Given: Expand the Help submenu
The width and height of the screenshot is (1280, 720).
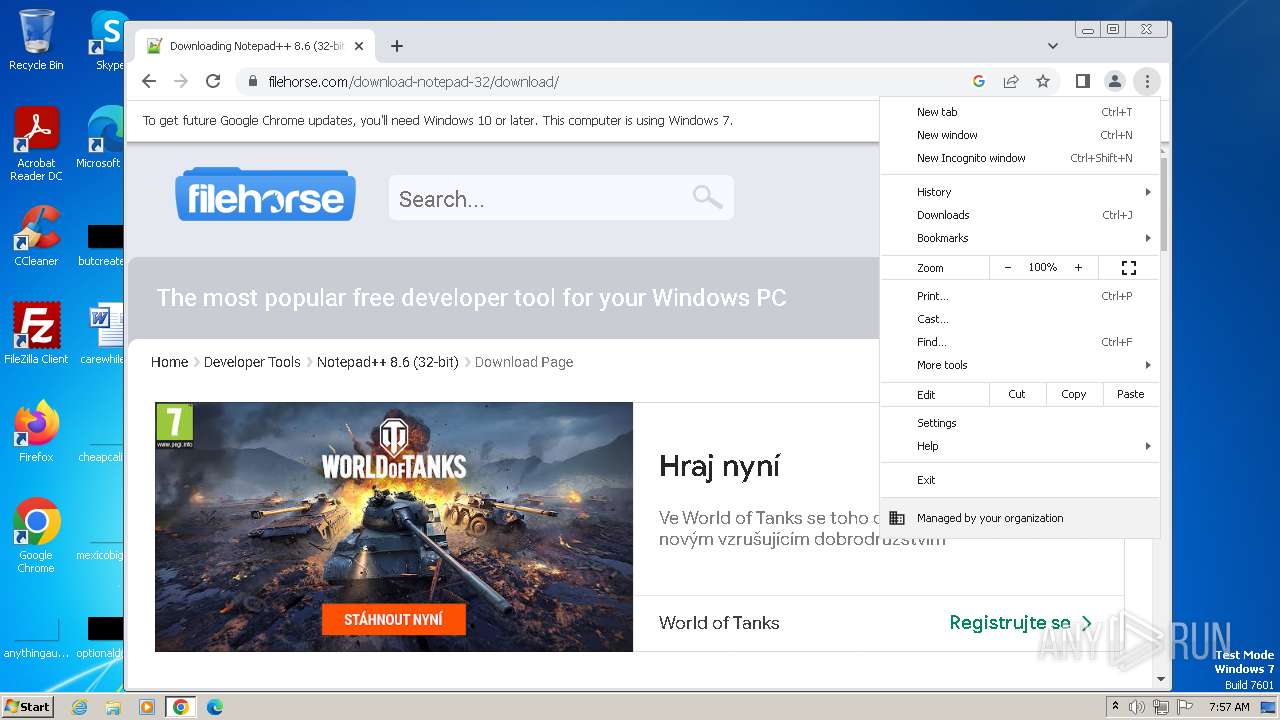Looking at the screenshot, I should pyautogui.click(x=1020, y=446).
